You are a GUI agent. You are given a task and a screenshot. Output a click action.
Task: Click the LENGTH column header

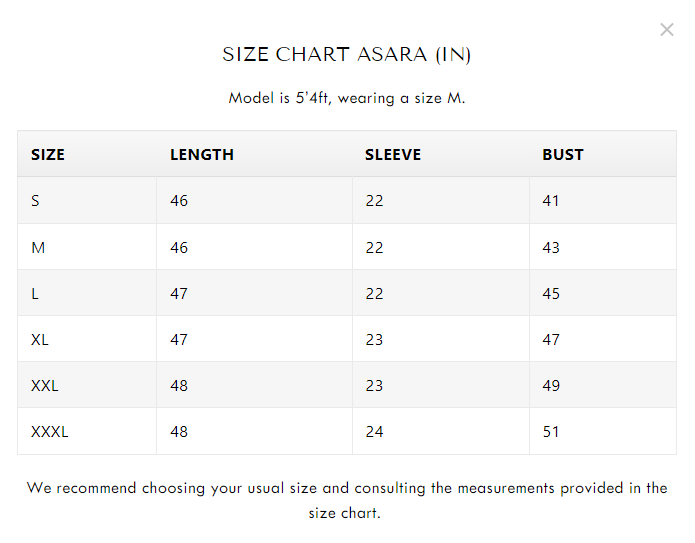pyautogui.click(x=202, y=155)
